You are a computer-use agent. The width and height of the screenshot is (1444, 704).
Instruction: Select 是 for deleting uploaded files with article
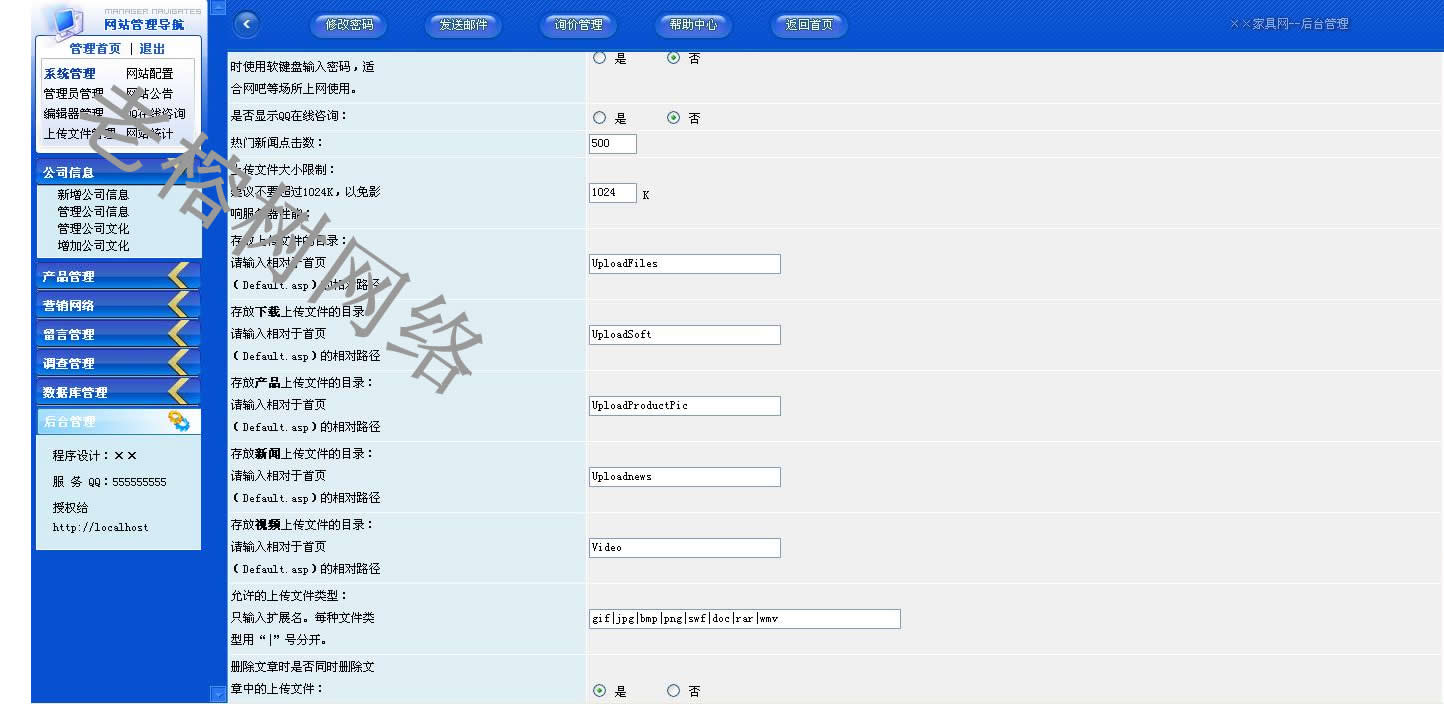tap(600, 690)
